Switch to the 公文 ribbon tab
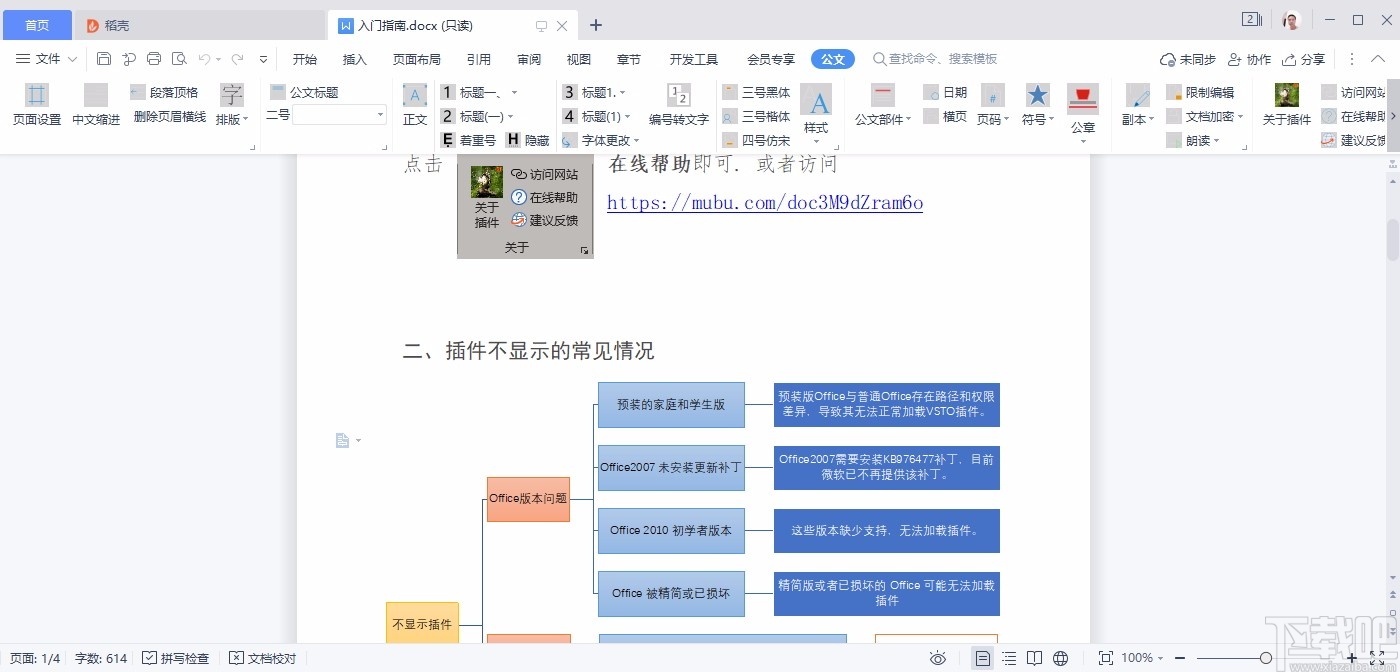This screenshot has height=672, width=1400. tap(833, 59)
